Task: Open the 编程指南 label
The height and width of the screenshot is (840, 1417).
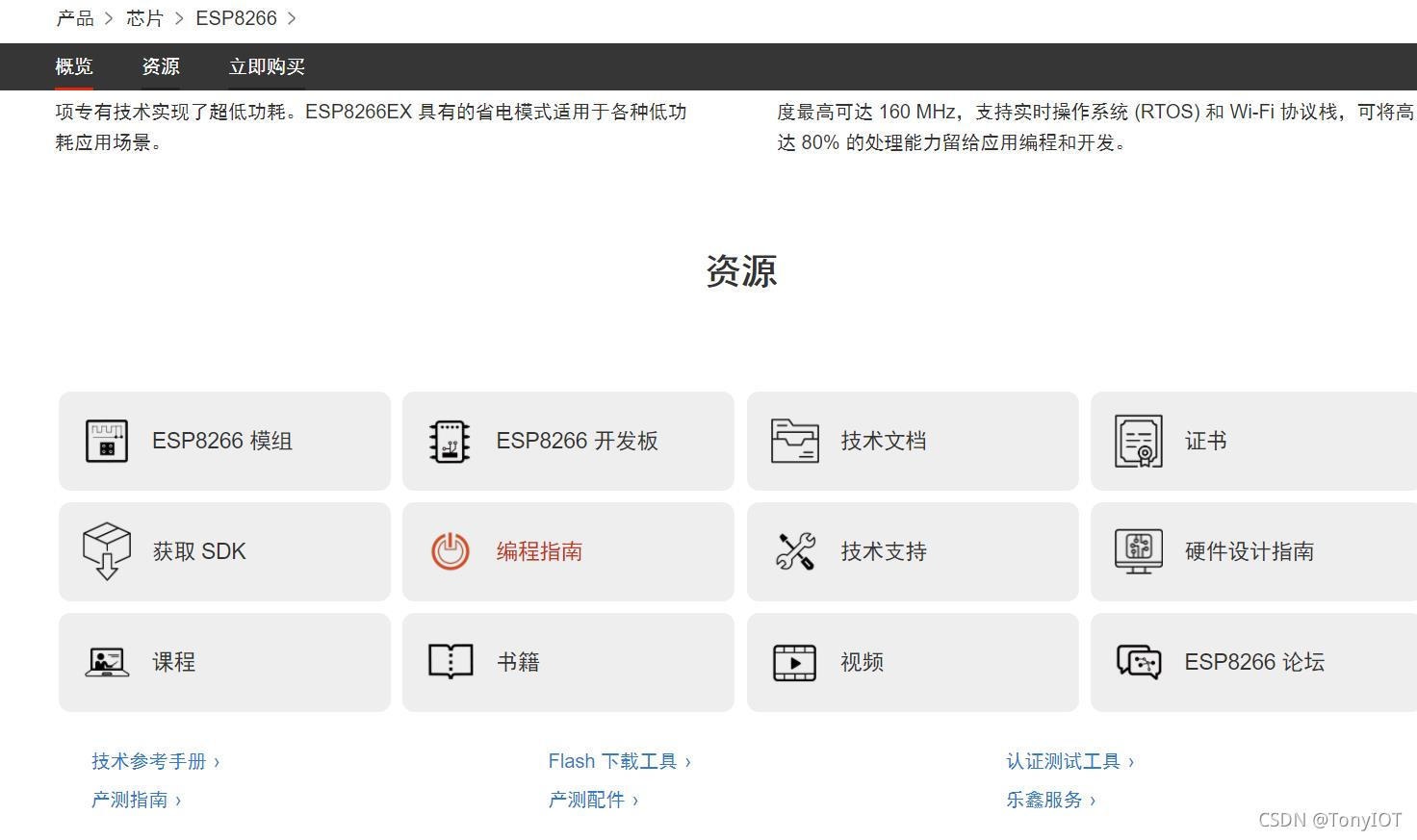Action: click(539, 551)
